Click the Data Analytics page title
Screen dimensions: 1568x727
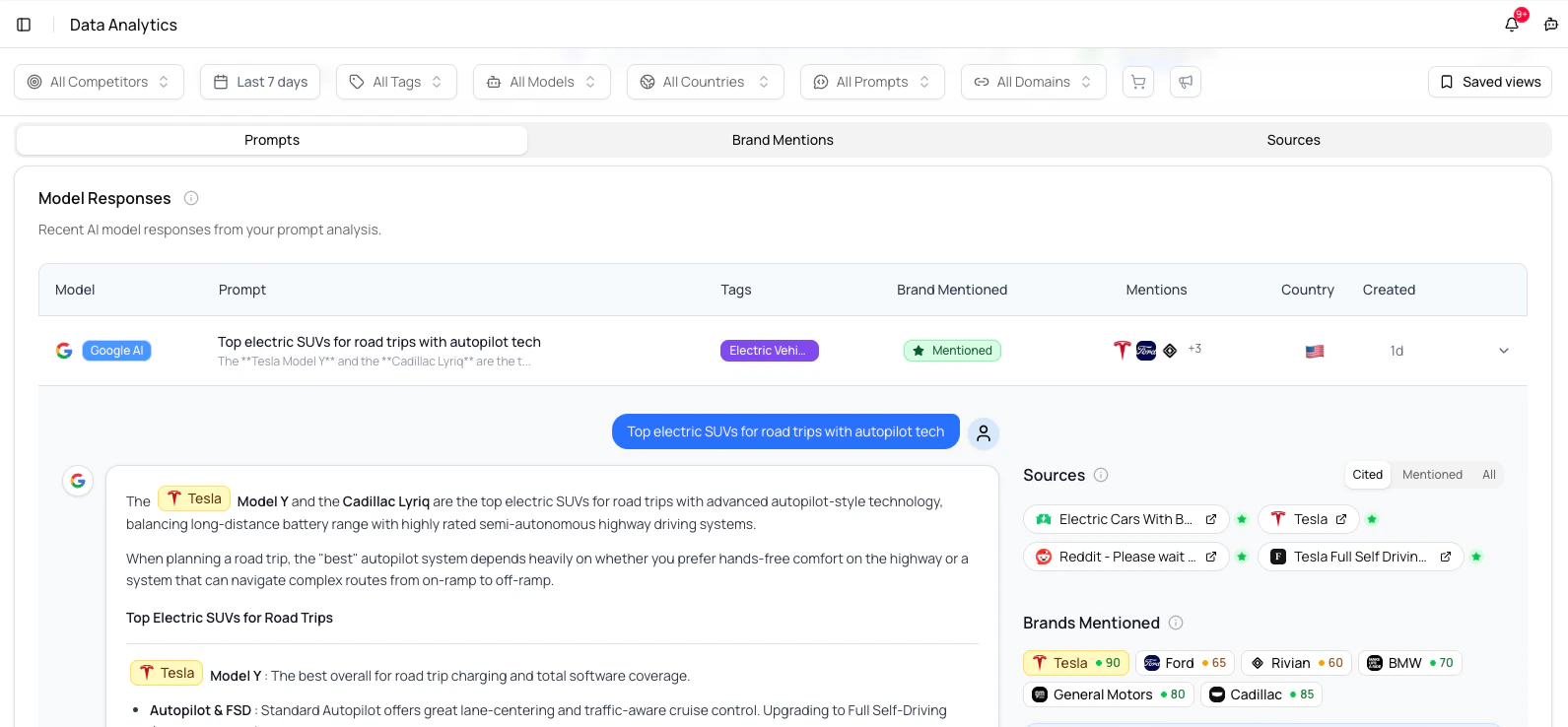coord(123,25)
